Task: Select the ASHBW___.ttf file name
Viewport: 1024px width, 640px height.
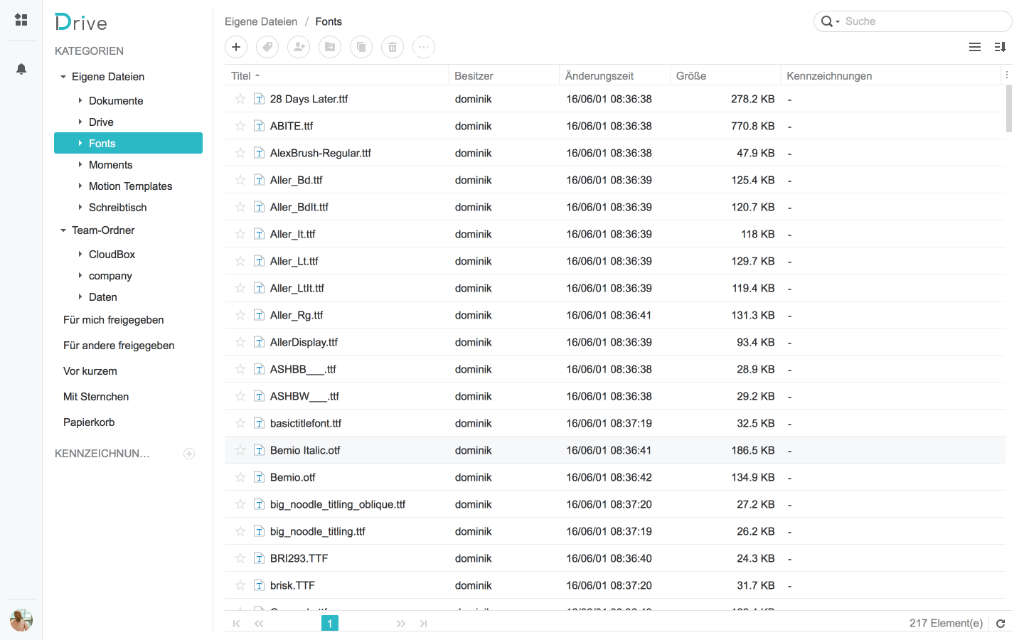Action: pyautogui.click(x=304, y=396)
